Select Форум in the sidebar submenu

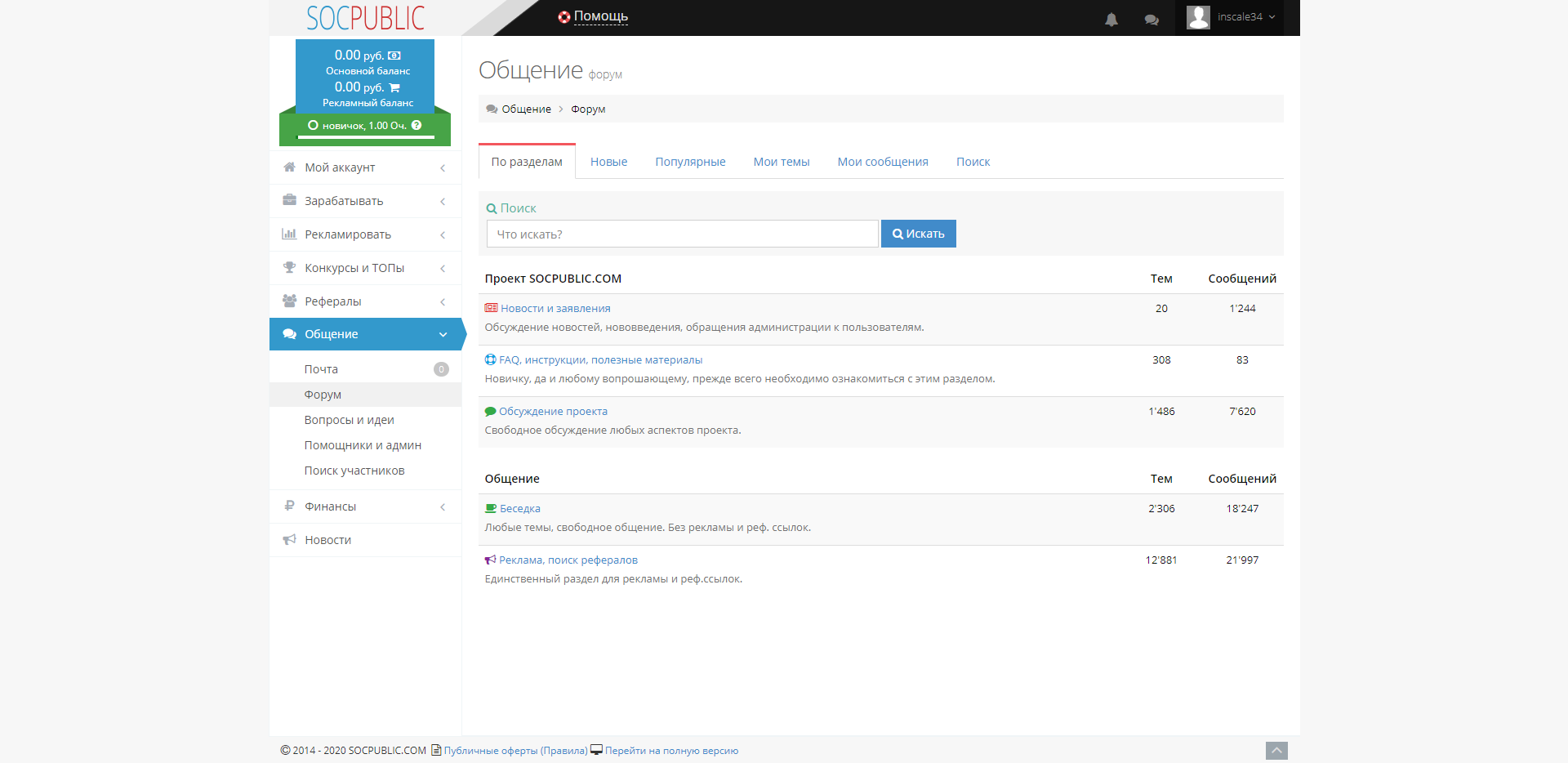click(365, 395)
